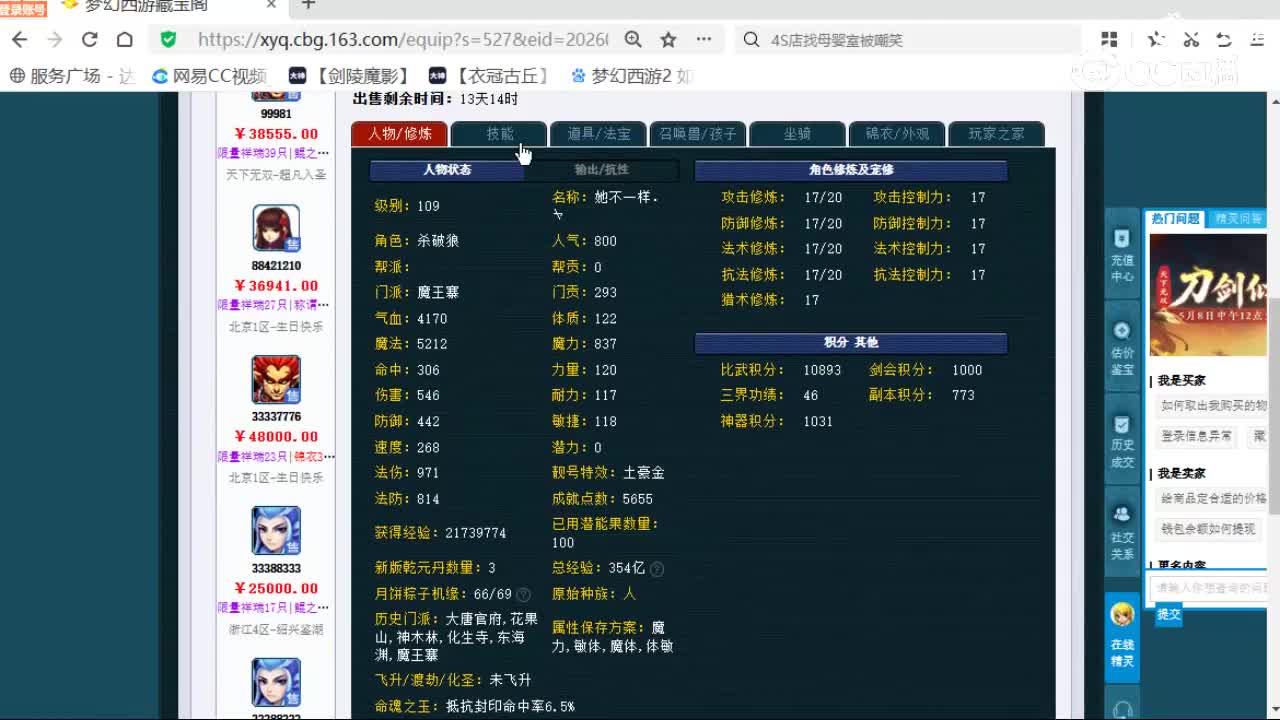
Task: Show the 人物状态 sub-tab
Action: [x=447, y=170]
